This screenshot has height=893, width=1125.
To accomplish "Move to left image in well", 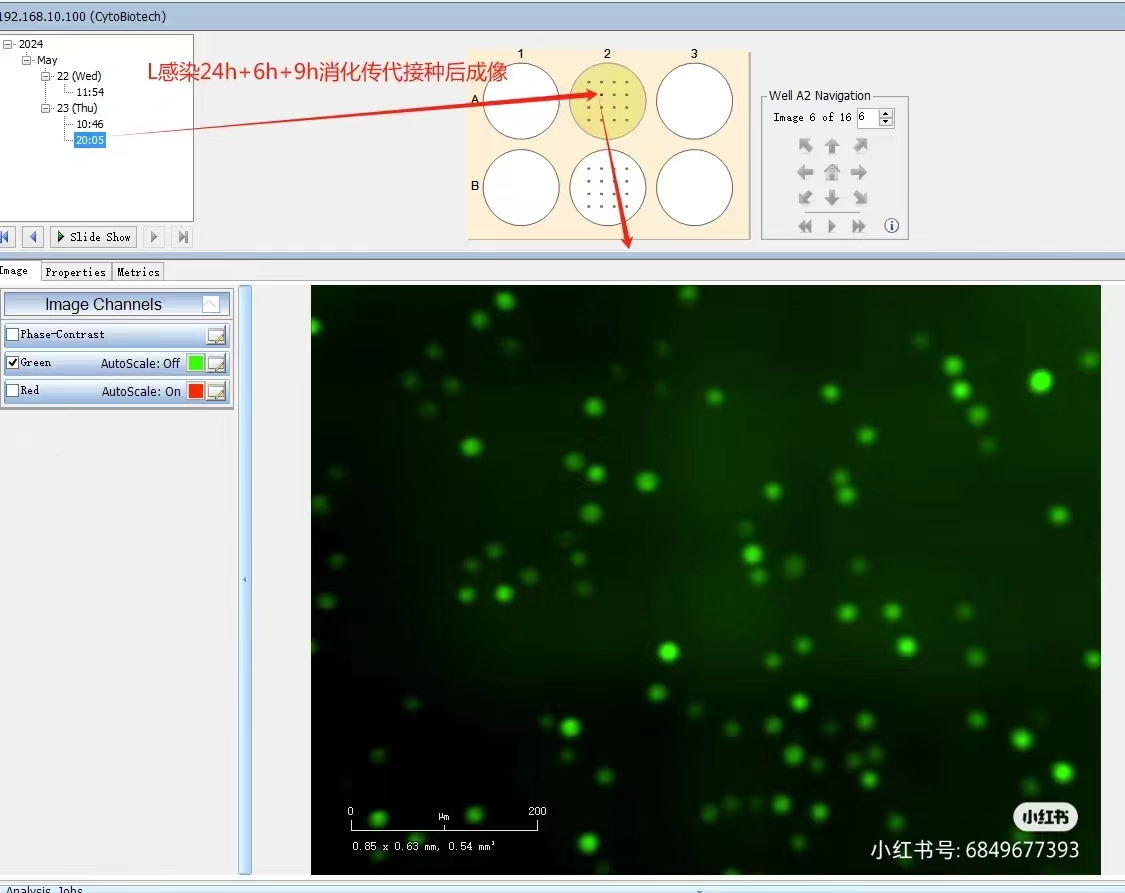I will [806, 172].
